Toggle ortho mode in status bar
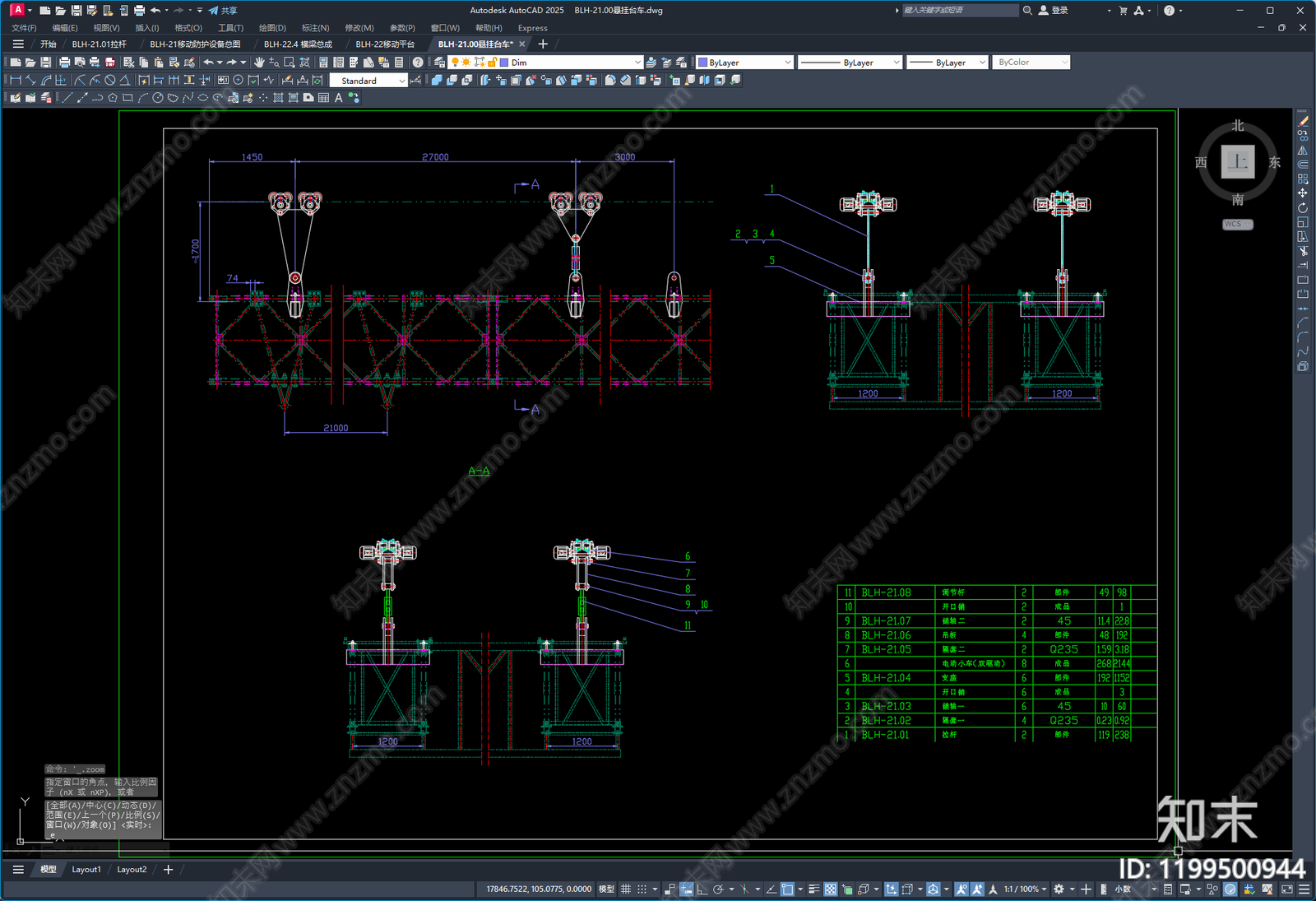 (x=702, y=889)
